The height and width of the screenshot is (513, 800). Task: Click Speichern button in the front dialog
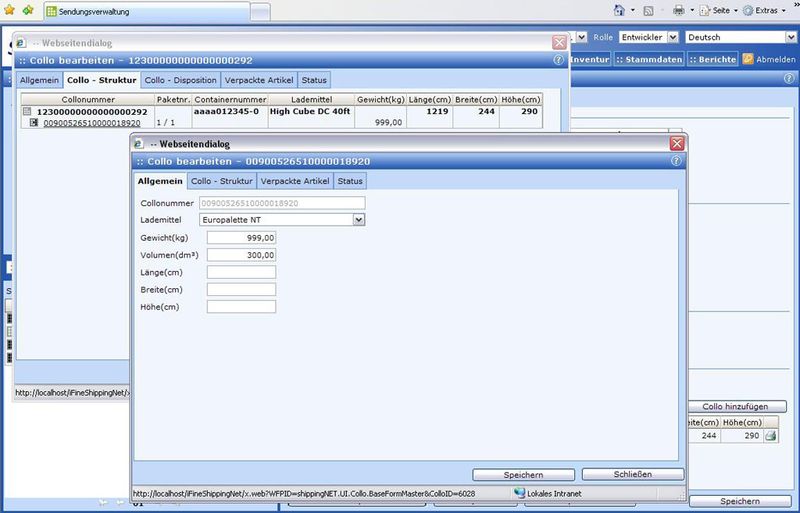click(523, 474)
